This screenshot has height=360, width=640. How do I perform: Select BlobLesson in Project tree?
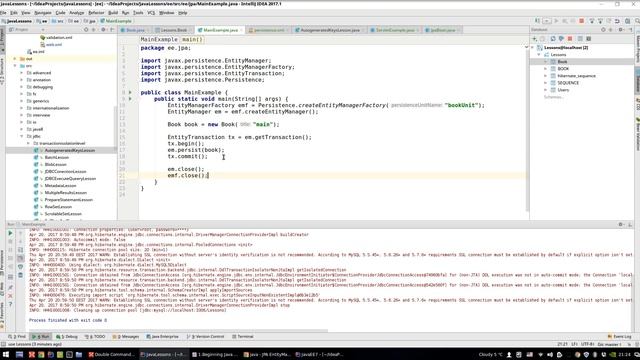(56, 164)
